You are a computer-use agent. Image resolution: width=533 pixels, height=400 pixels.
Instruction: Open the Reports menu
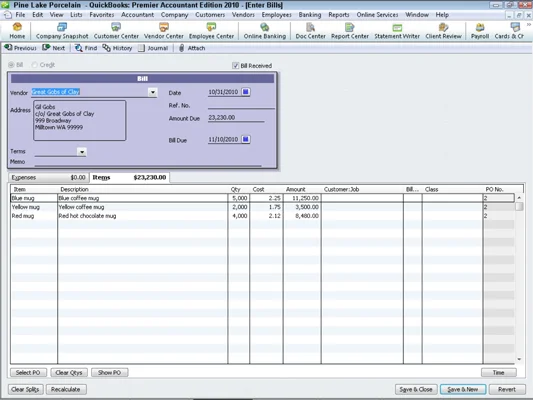(x=339, y=15)
